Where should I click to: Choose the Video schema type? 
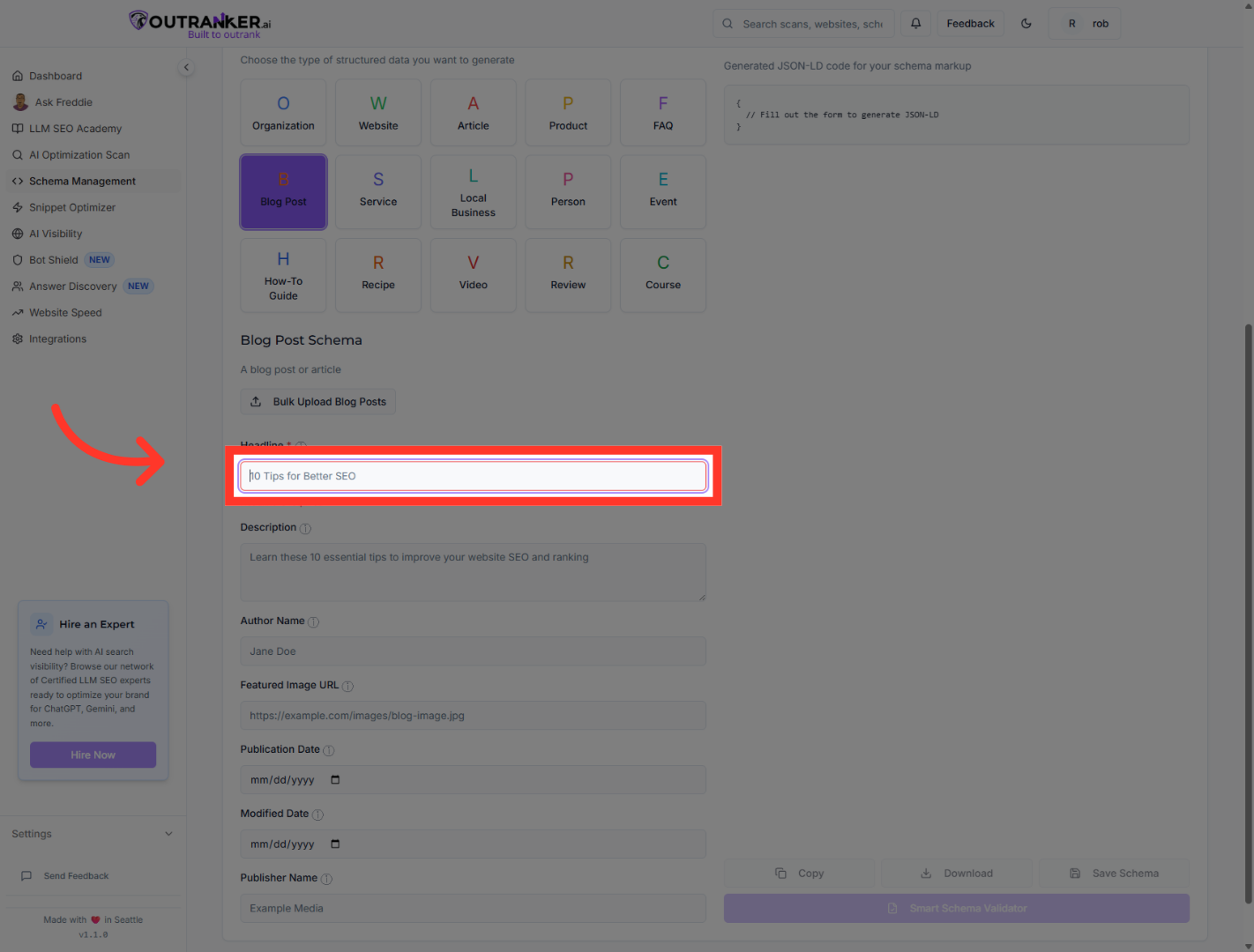pyautogui.click(x=474, y=275)
